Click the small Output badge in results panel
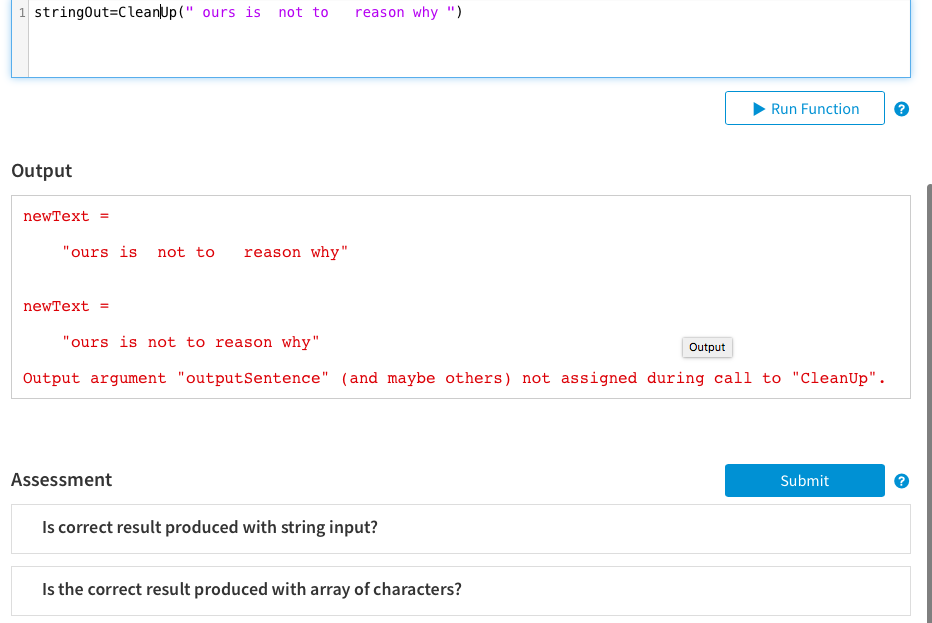The height and width of the screenshot is (623, 932). (x=706, y=347)
